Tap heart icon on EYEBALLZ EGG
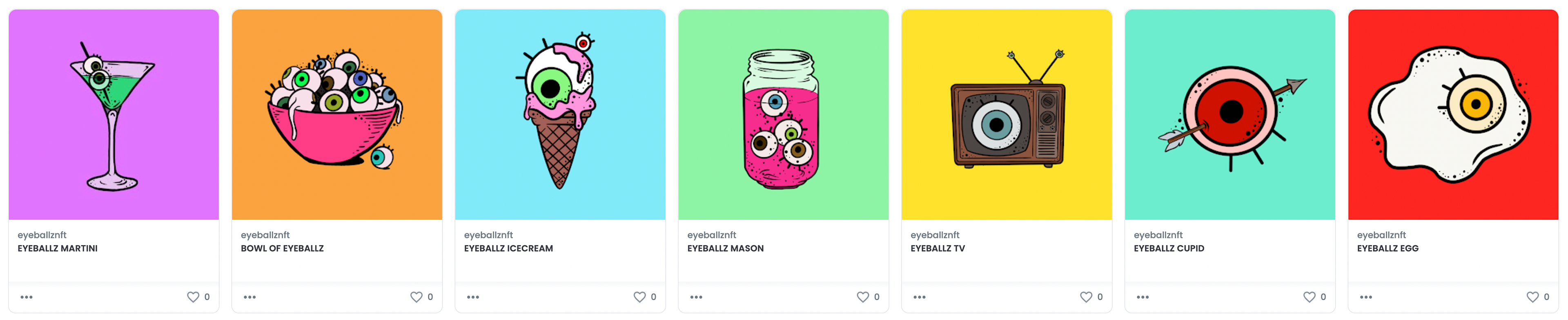 click(x=1533, y=297)
